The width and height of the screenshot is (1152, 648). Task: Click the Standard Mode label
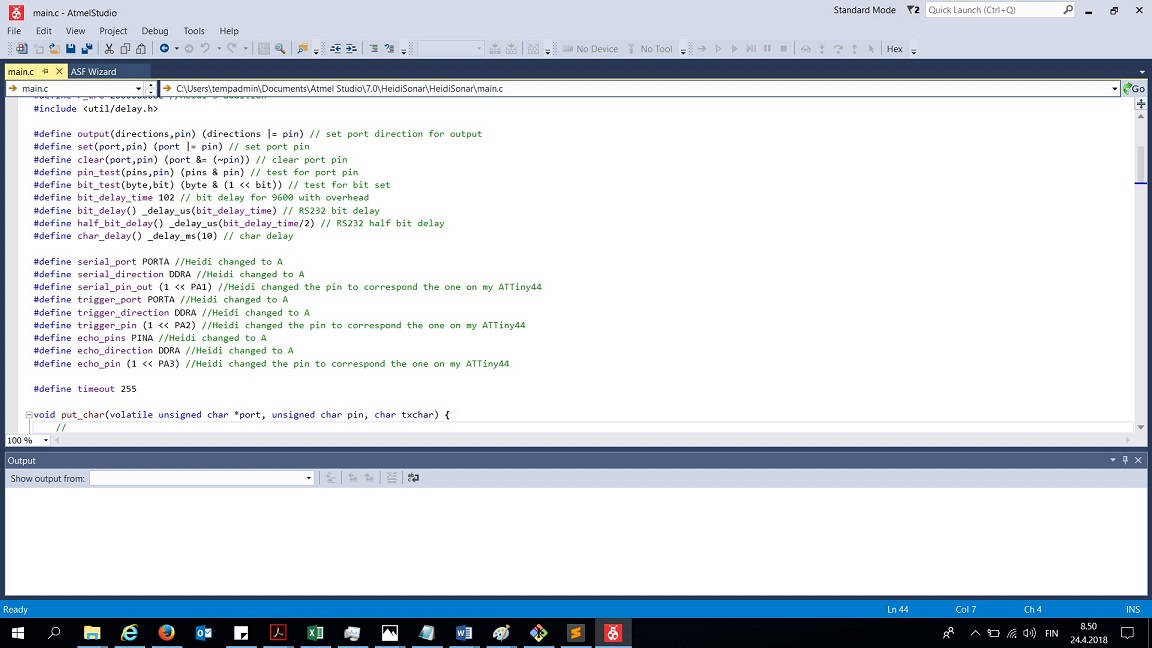point(864,10)
